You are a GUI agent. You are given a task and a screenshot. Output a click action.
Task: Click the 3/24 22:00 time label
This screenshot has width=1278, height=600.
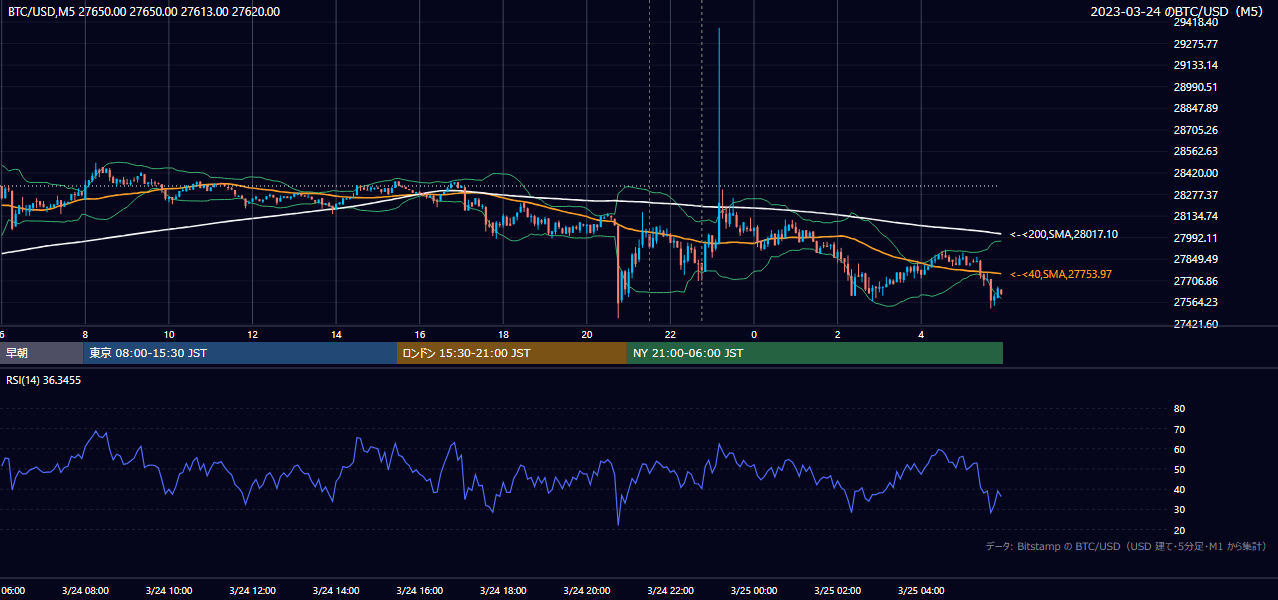click(x=670, y=591)
